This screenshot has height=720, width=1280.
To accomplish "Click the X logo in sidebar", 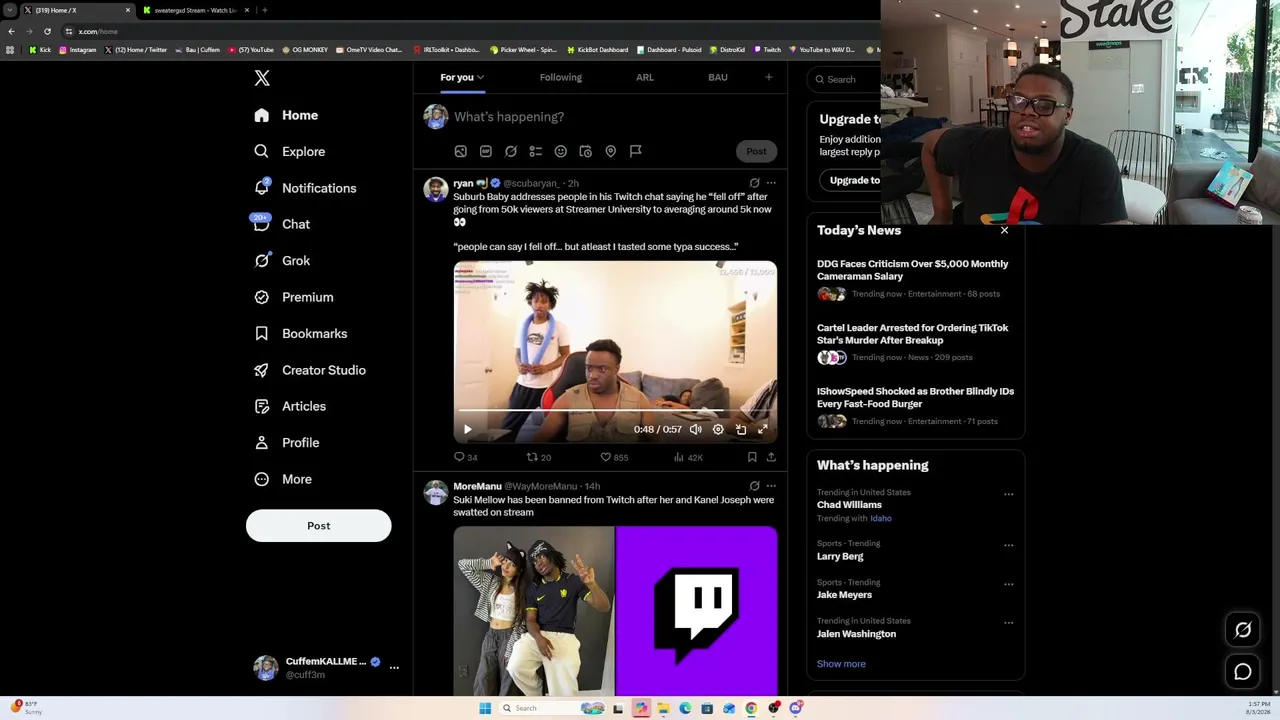I will point(262,78).
